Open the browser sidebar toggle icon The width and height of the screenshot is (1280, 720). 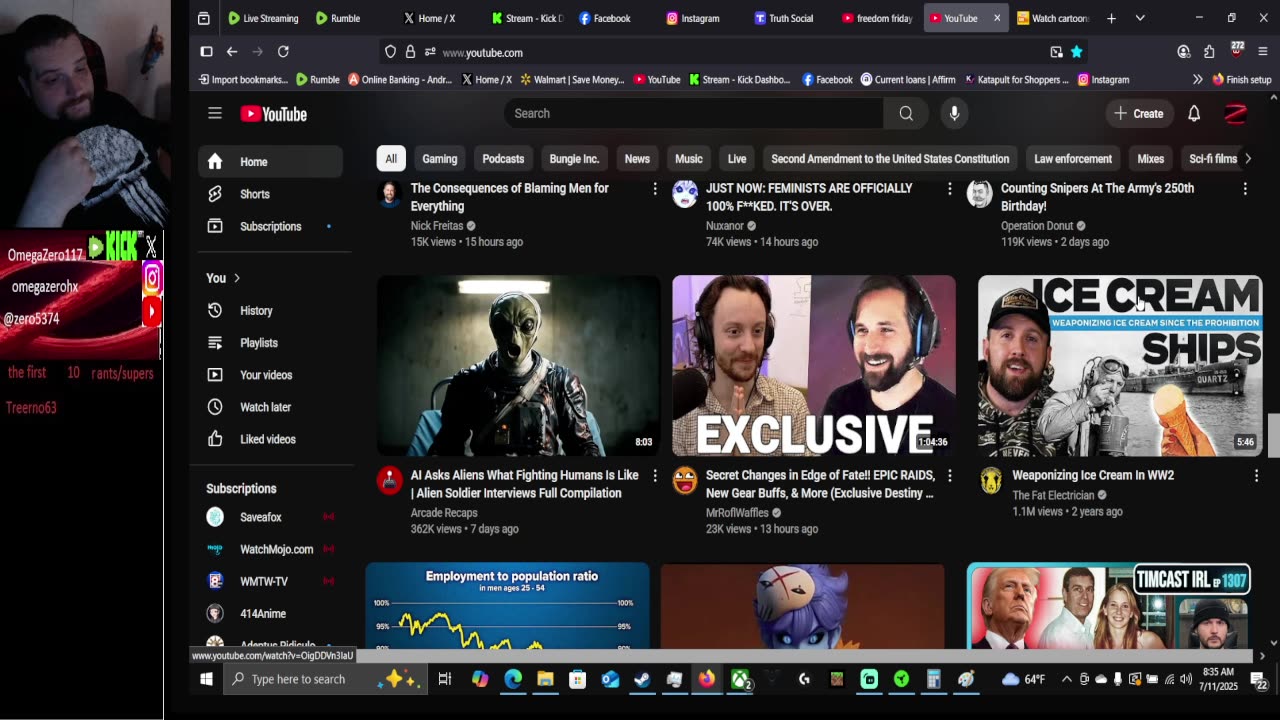(x=207, y=52)
